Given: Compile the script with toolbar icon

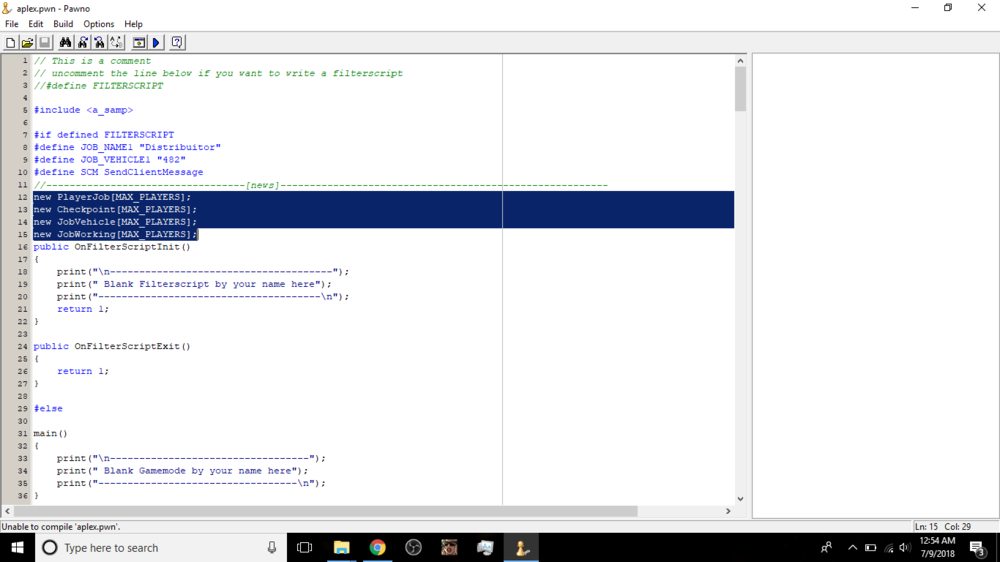Looking at the screenshot, I should click(138, 43).
